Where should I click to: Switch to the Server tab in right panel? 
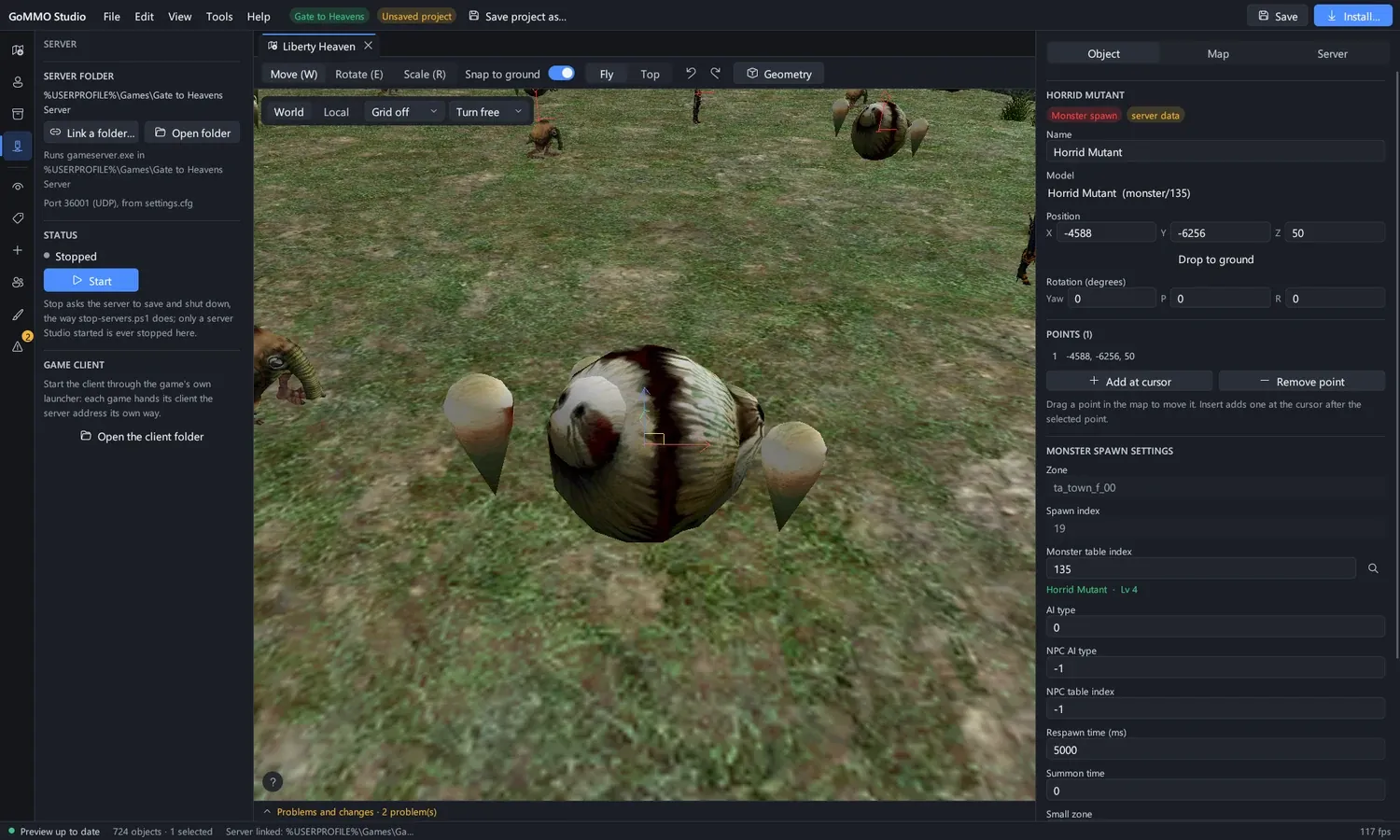point(1332,54)
